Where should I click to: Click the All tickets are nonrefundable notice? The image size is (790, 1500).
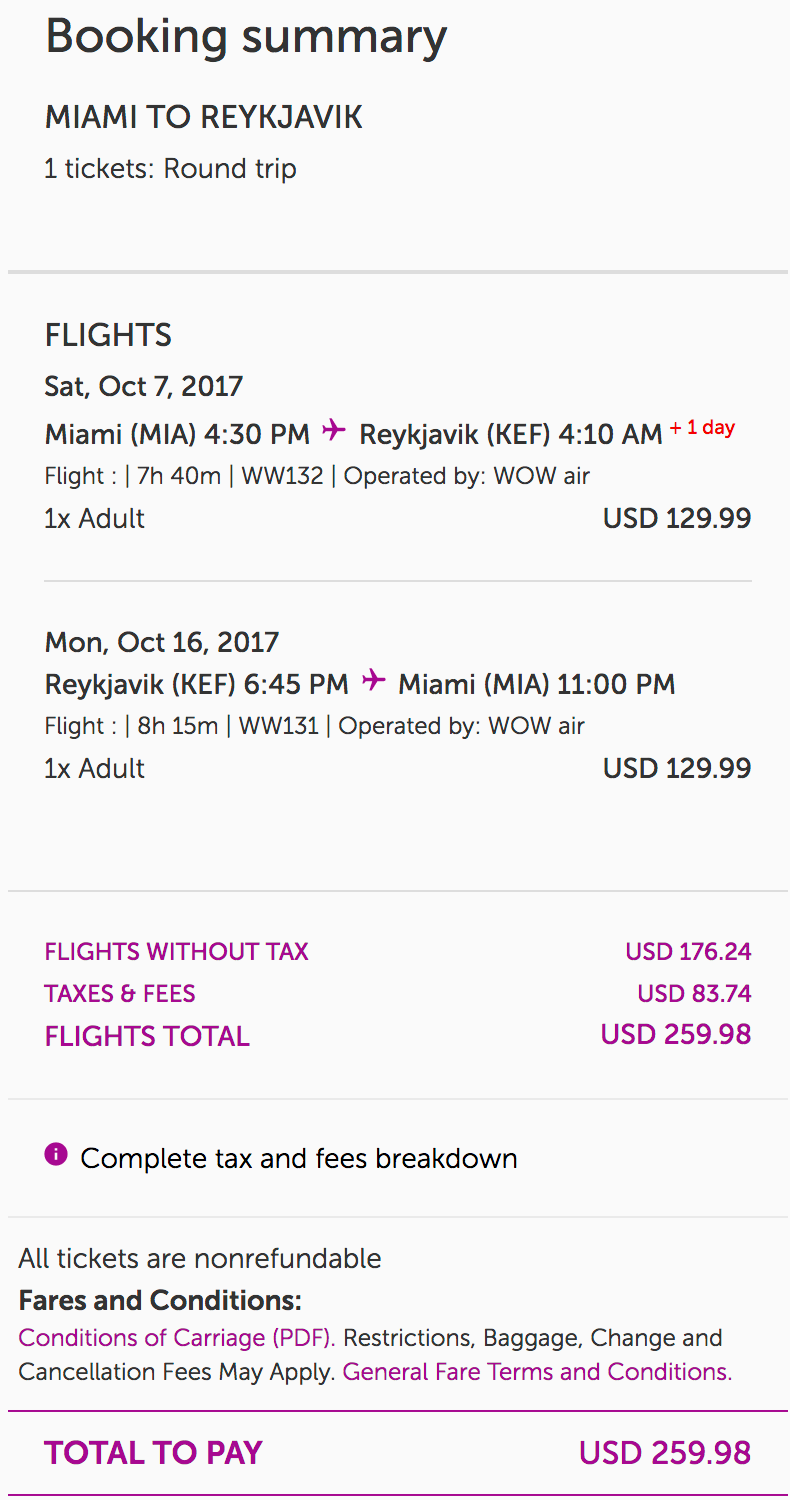(200, 1258)
